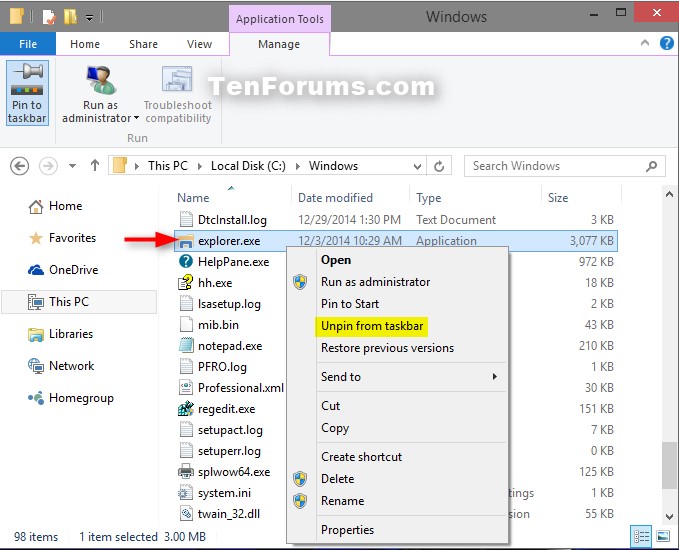Choose Run as administrator in context menu
The width and height of the screenshot is (679, 550).
[x=375, y=282]
